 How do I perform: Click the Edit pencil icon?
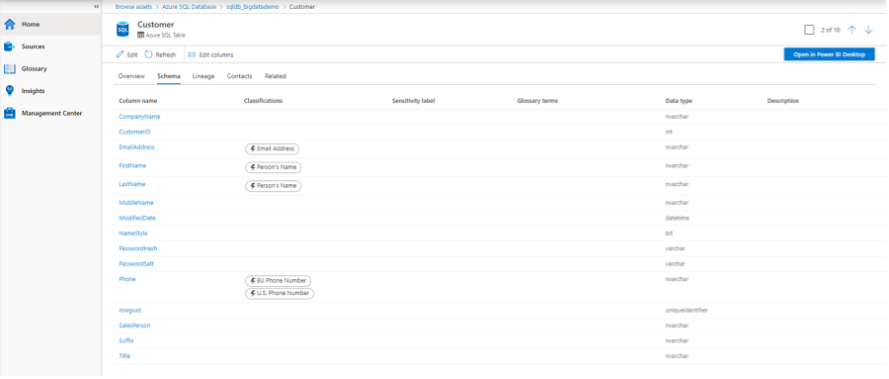(120, 55)
